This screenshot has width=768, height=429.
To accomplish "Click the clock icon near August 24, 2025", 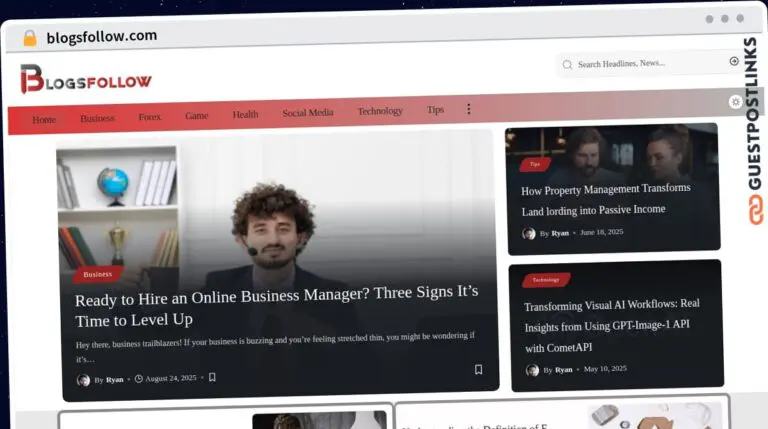I will [139, 379].
